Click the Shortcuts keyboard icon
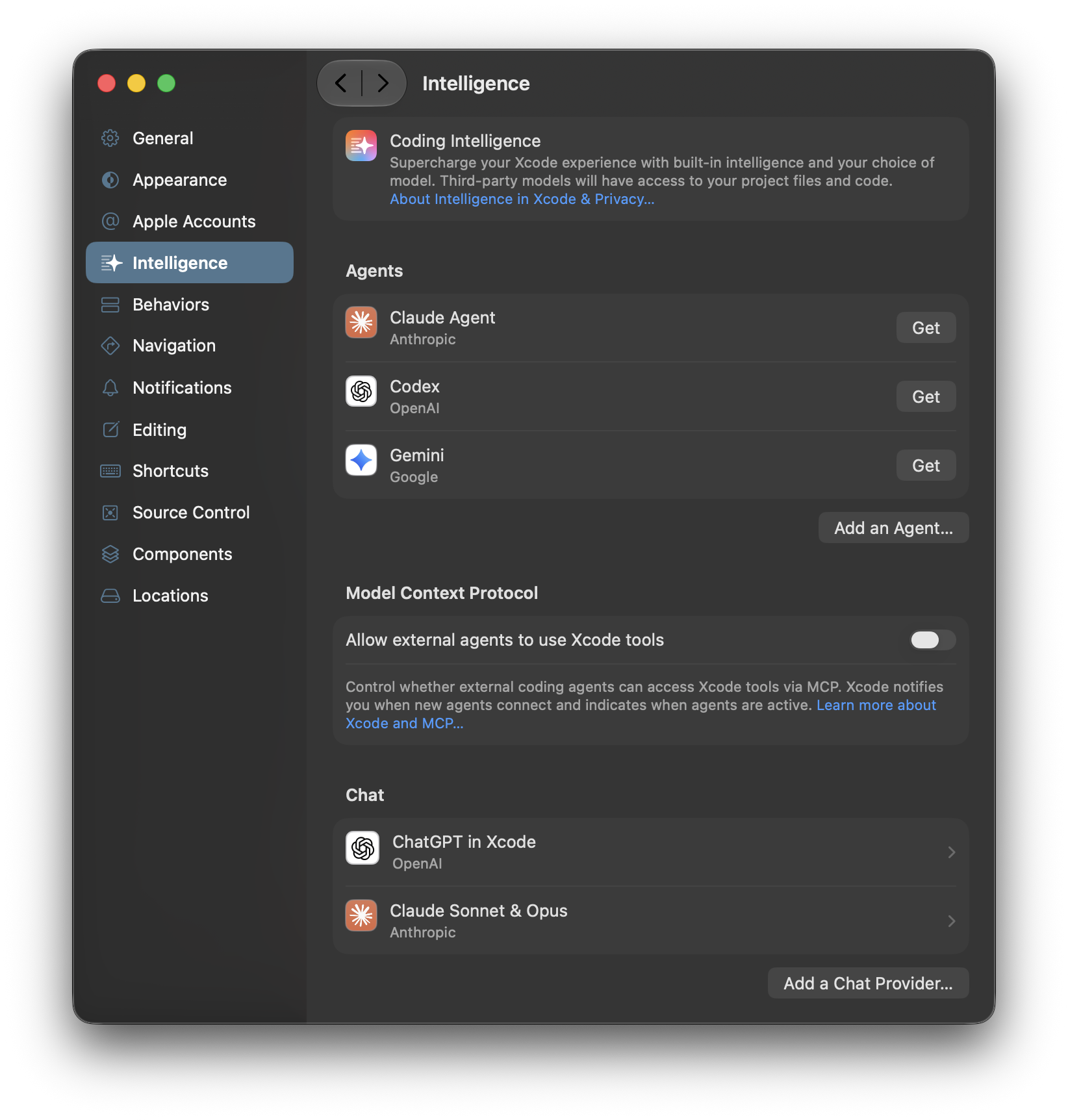The width and height of the screenshot is (1068, 1120). coord(110,471)
